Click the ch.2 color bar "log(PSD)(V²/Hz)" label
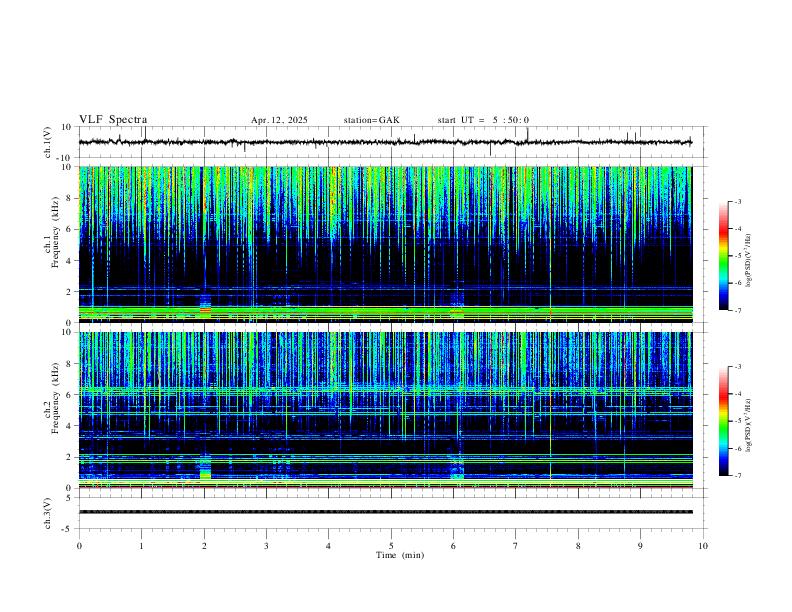Screen dimensions: 792x612 click(x=748, y=426)
